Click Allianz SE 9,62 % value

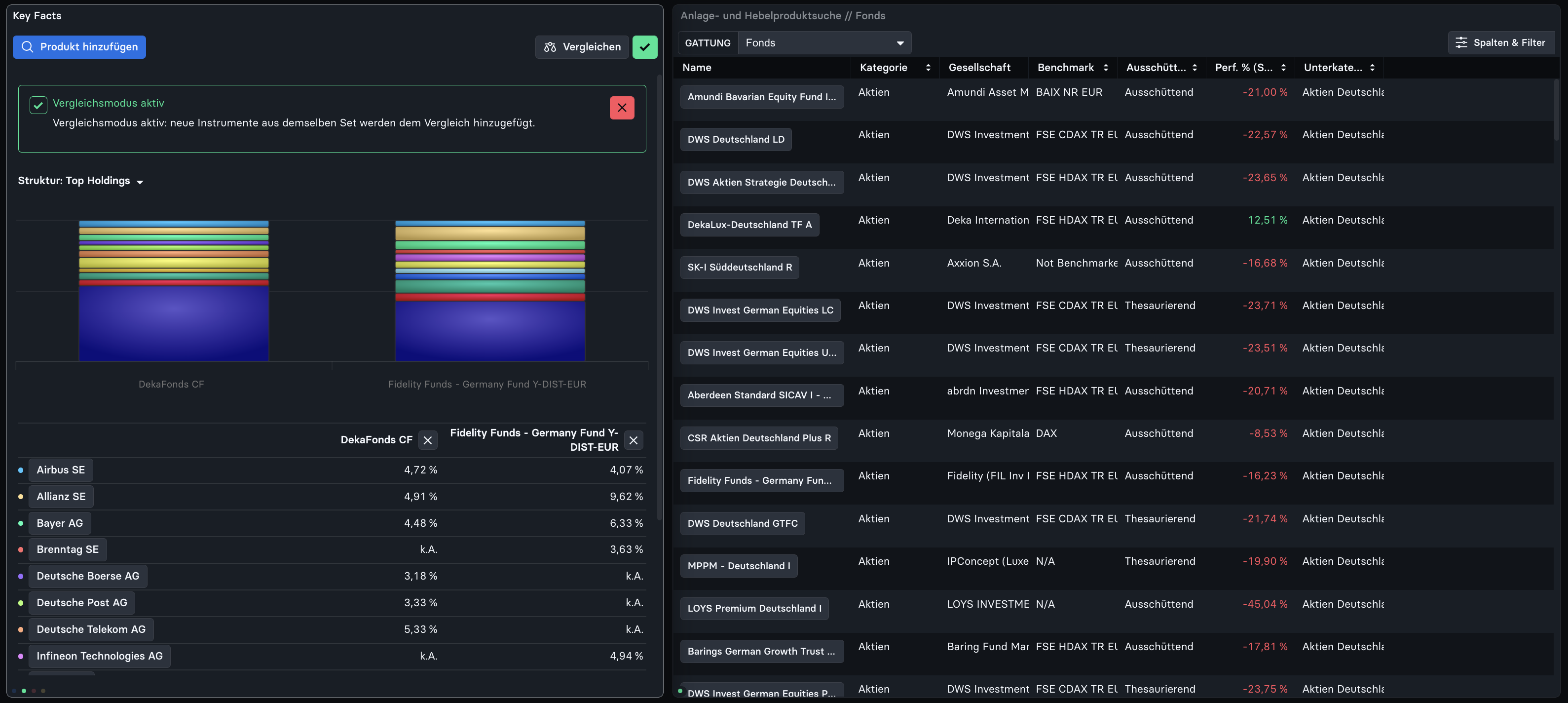[626, 497]
